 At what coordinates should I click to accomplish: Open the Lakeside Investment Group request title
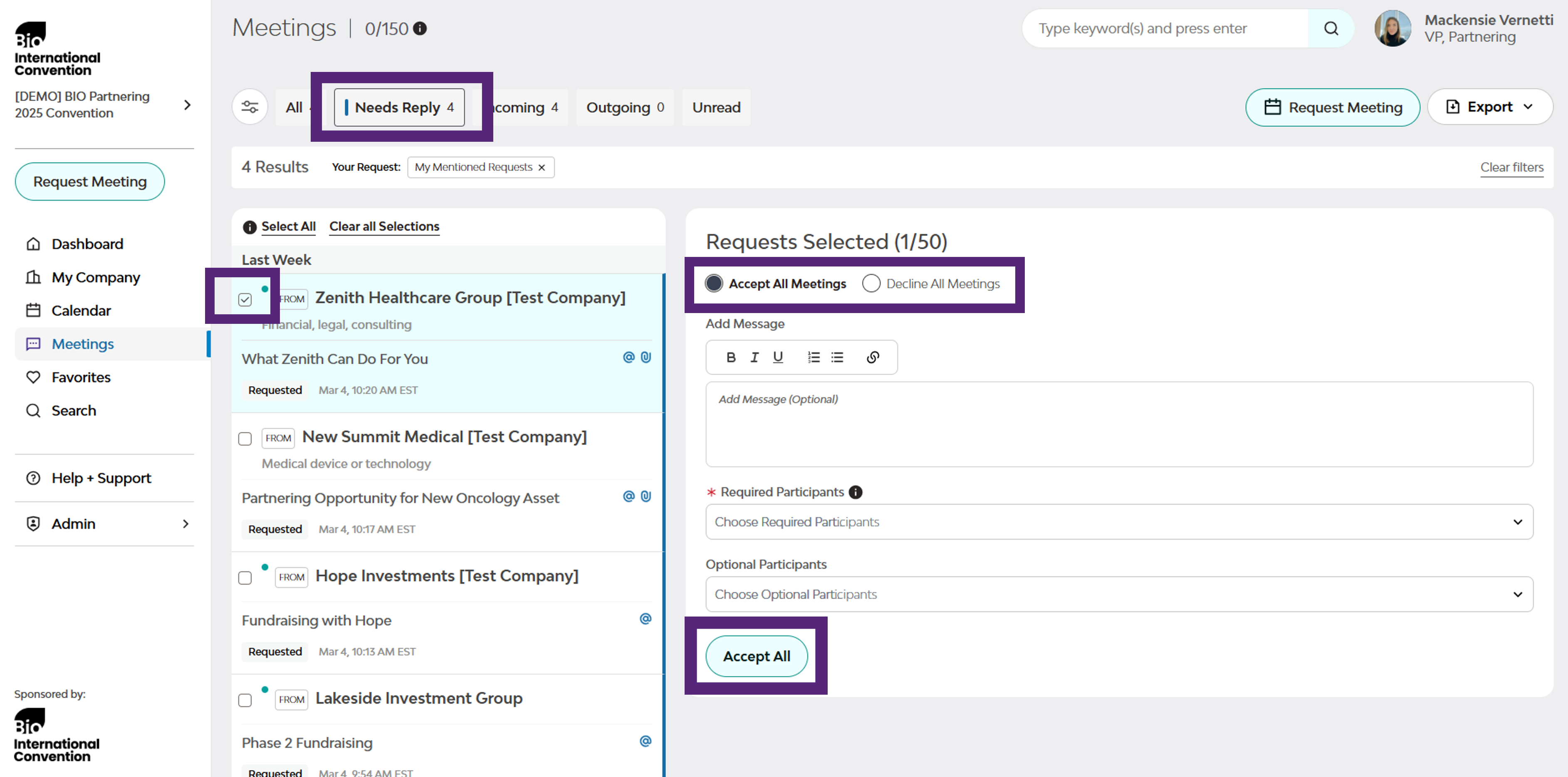coord(419,698)
